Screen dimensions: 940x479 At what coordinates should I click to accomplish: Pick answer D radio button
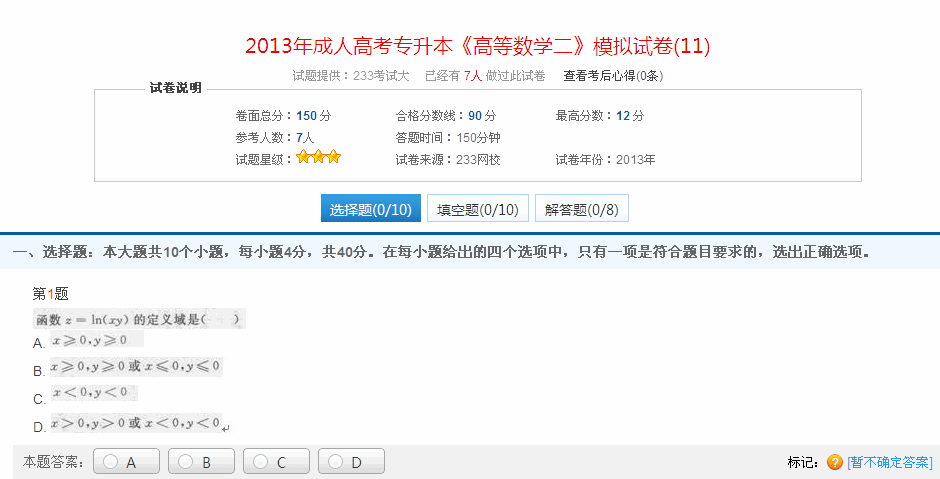(x=335, y=462)
